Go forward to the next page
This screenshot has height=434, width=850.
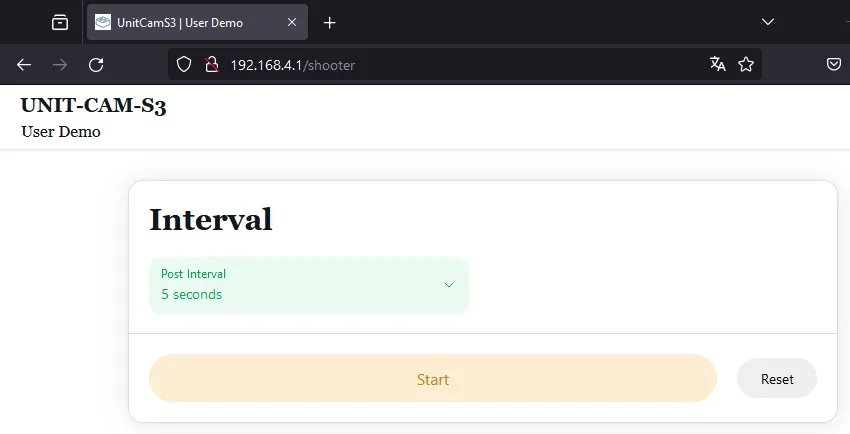tap(60, 65)
